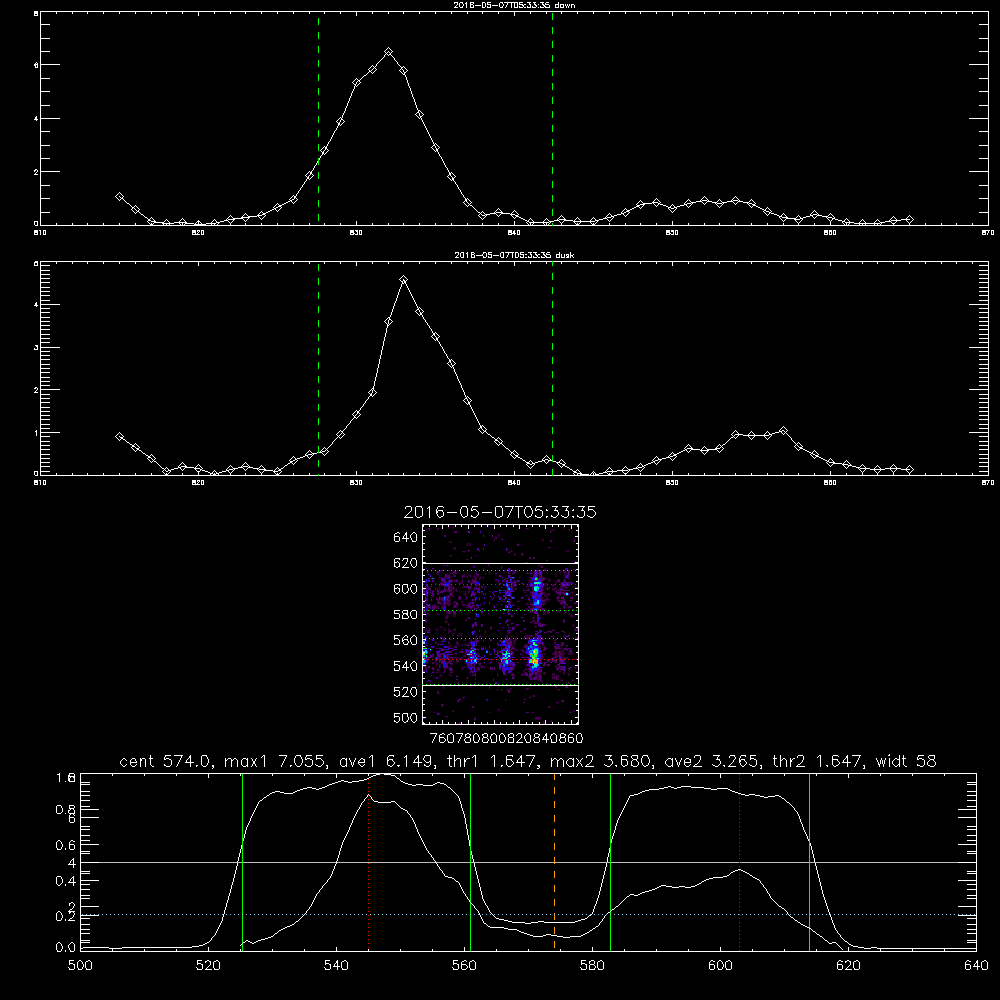Image resolution: width=1000 pixels, height=1000 pixels.
Task: Click the 580 label on spectral image y-axis
Action: [406, 615]
